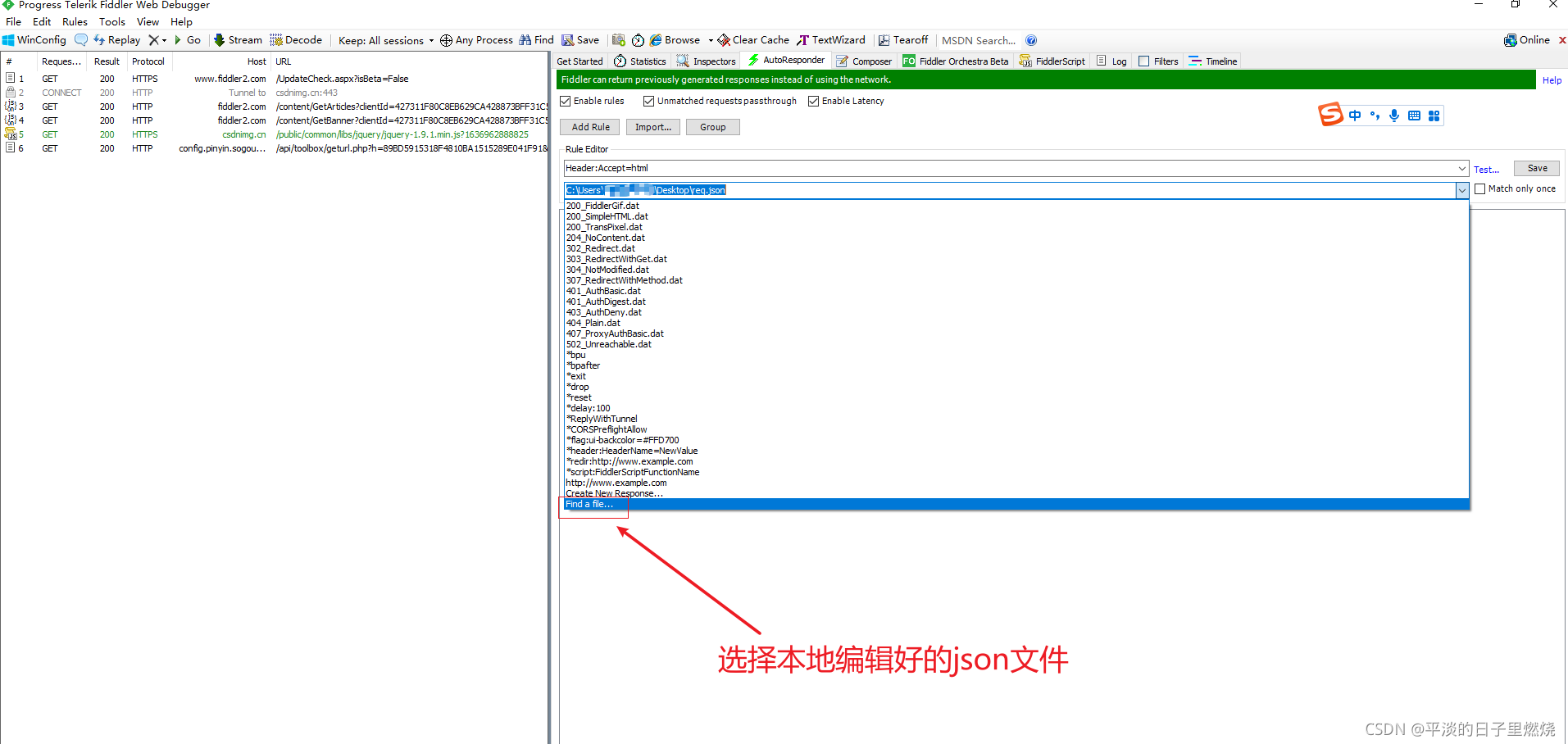The image size is (1568, 744).
Task: Open the AutoResponder Help link
Action: point(1552,80)
